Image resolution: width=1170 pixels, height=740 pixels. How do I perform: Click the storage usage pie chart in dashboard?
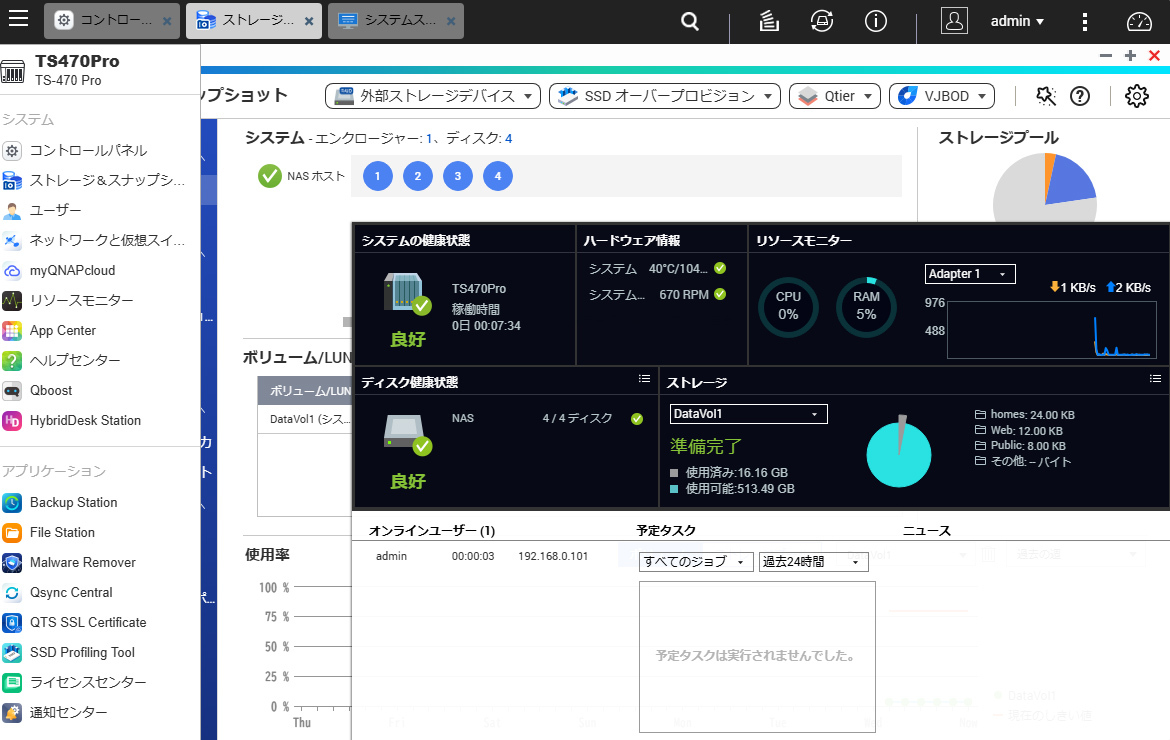point(899,454)
